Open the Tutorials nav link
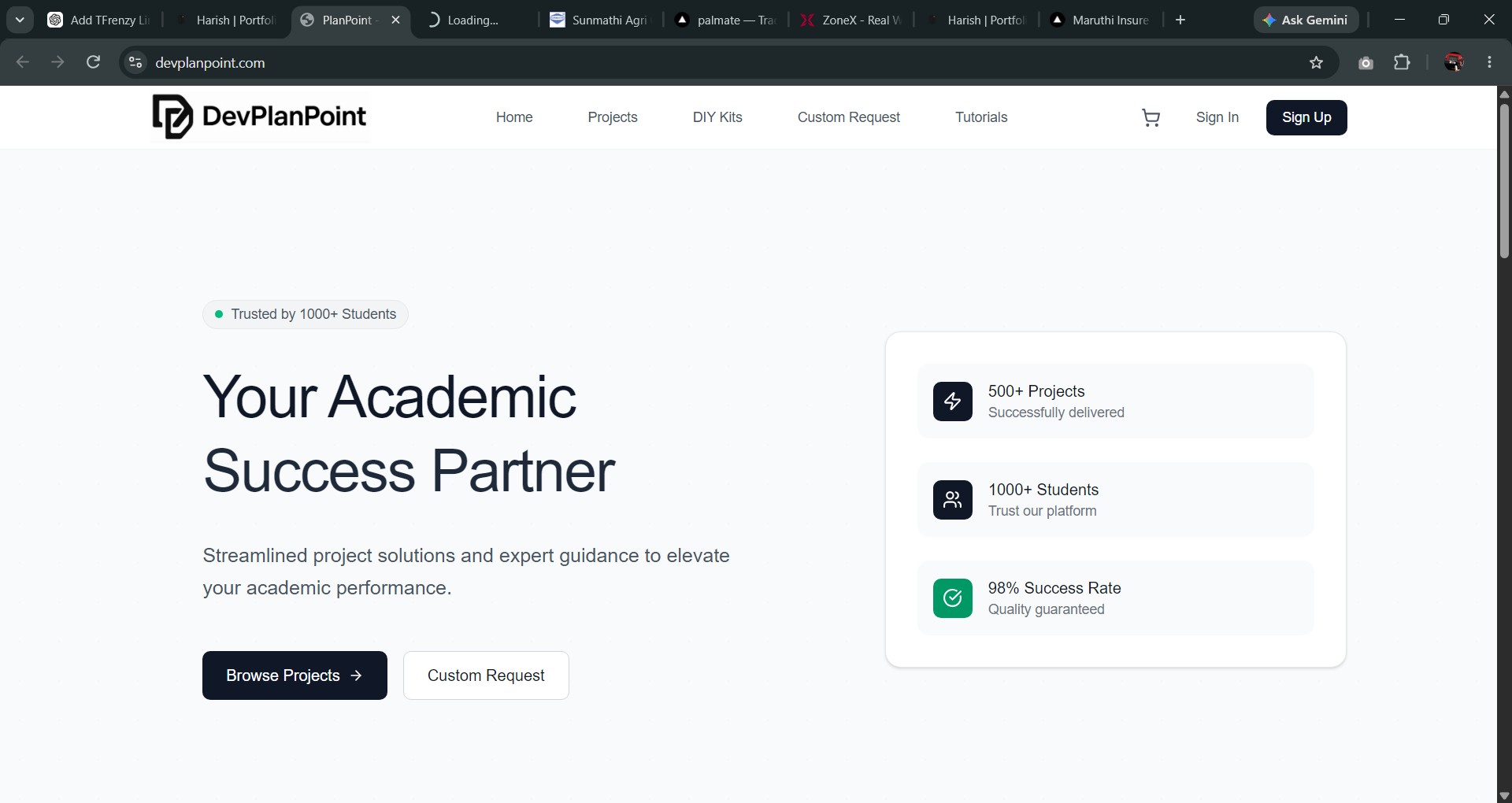 click(x=981, y=117)
